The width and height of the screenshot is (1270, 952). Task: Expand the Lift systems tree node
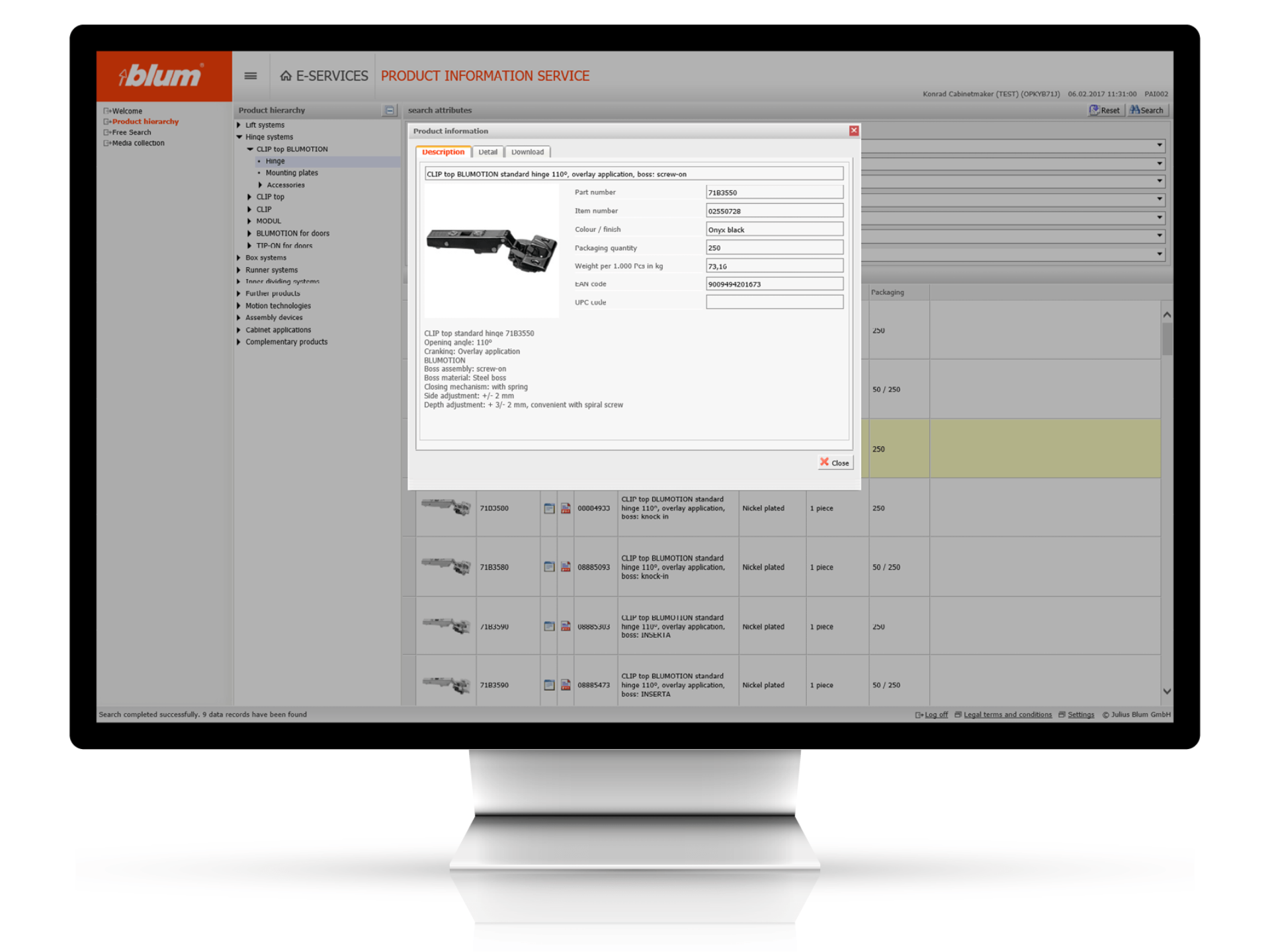[x=239, y=125]
